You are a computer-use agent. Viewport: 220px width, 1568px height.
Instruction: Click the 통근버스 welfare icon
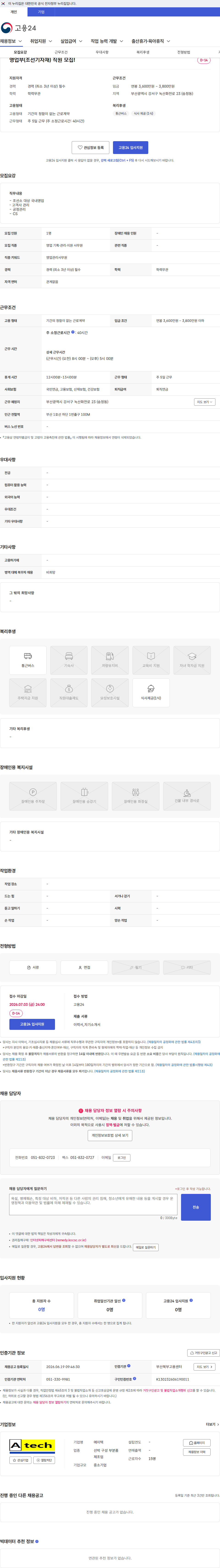tap(27, 660)
